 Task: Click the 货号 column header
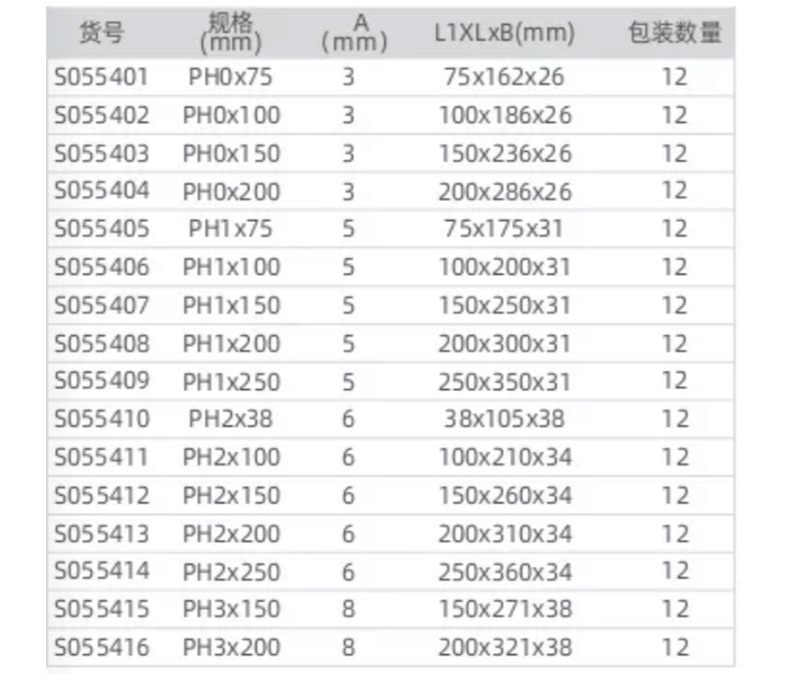101,33
